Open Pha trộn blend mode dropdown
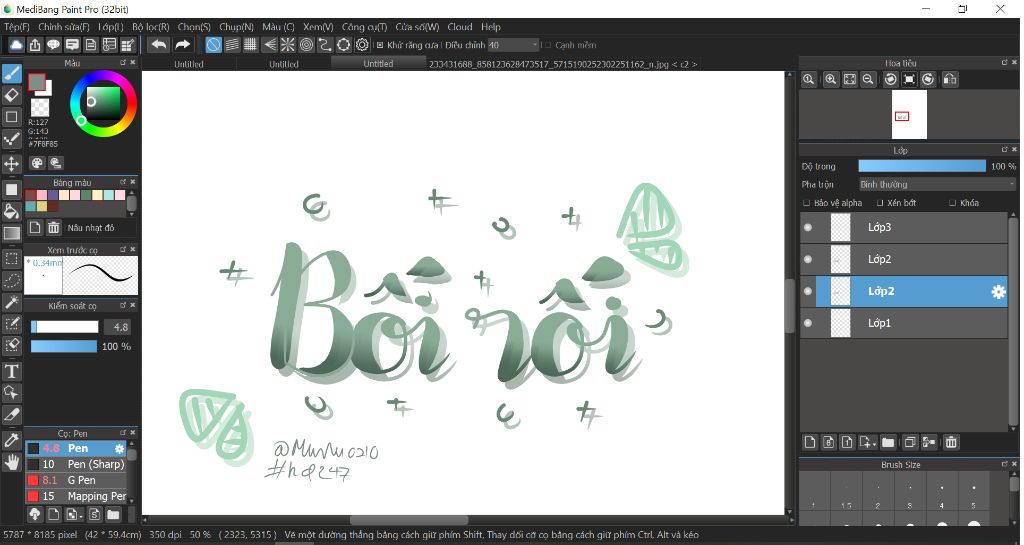Viewport: 1024px width, 545px height. point(936,185)
